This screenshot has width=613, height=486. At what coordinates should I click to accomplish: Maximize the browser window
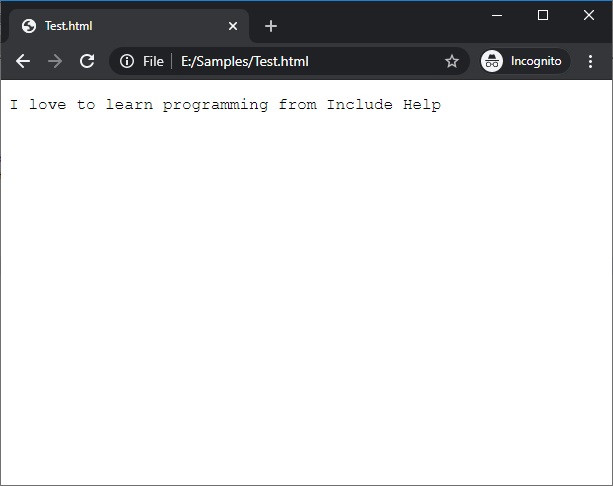(543, 15)
